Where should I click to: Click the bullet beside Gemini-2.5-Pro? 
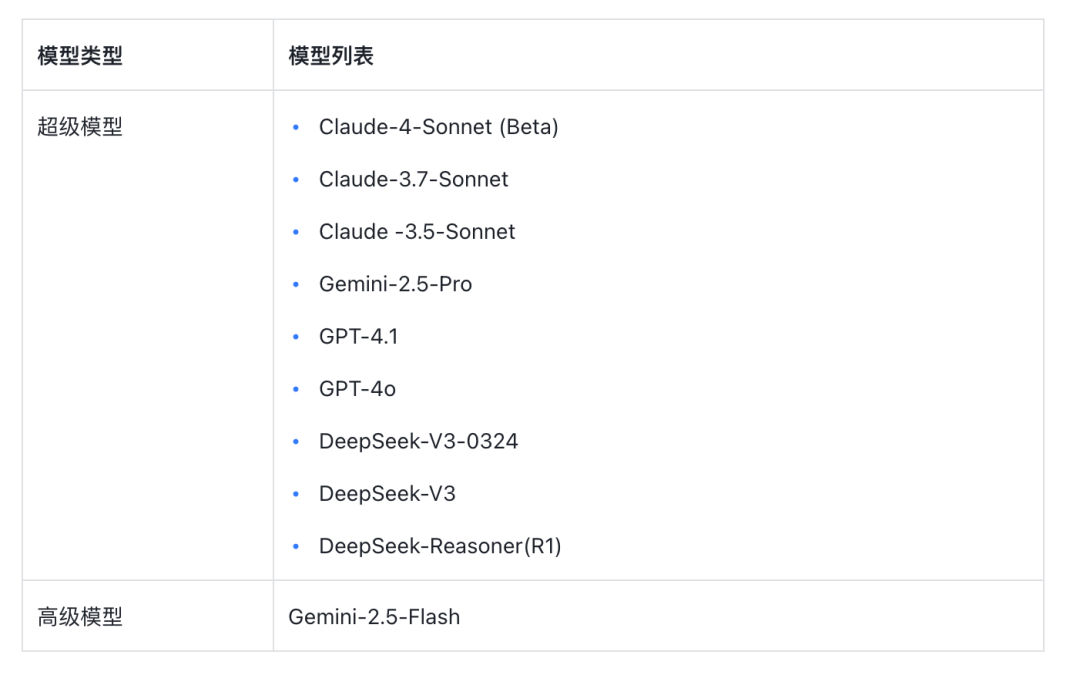click(296, 285)
